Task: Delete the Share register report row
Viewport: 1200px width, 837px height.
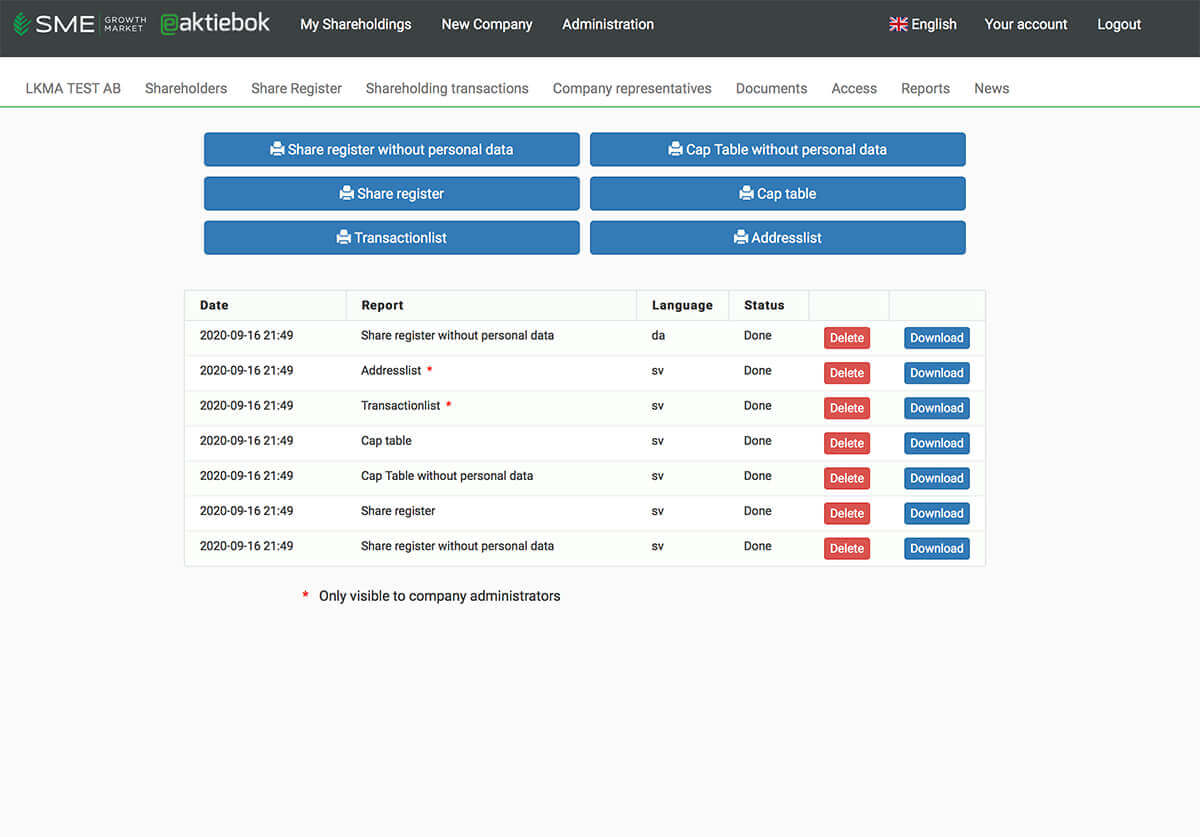Action: (847, 513)
